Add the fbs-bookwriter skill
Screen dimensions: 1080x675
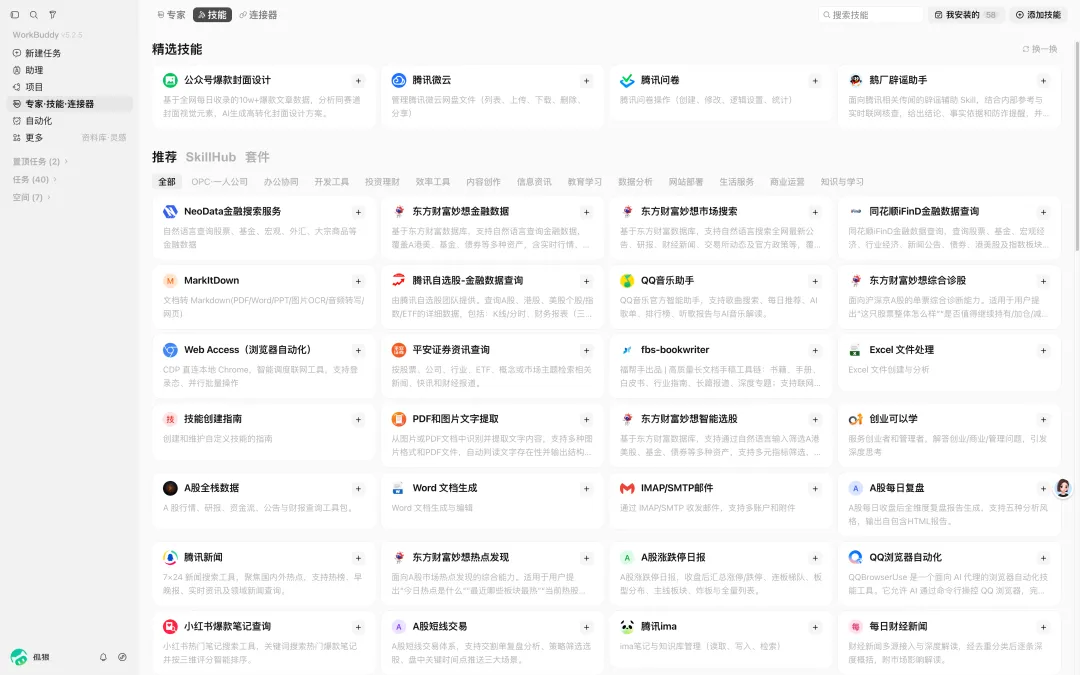(x=815, y=351)
